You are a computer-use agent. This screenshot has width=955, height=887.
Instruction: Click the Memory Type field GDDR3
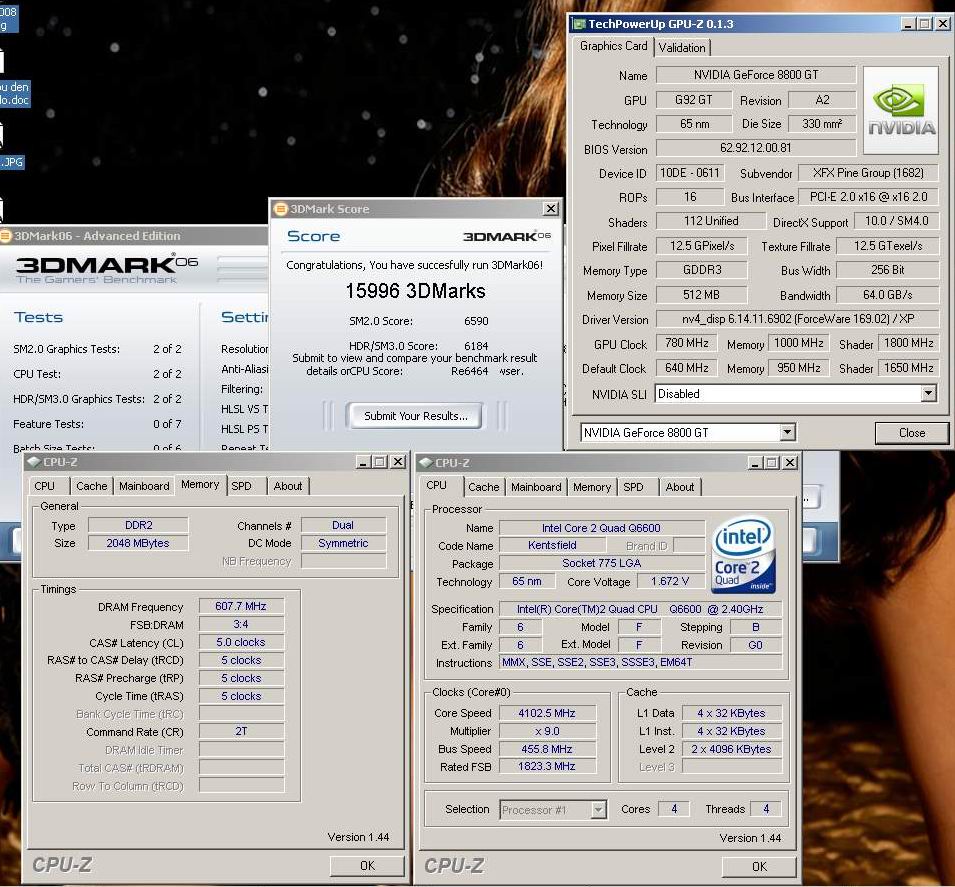click(x=702, y=270)
